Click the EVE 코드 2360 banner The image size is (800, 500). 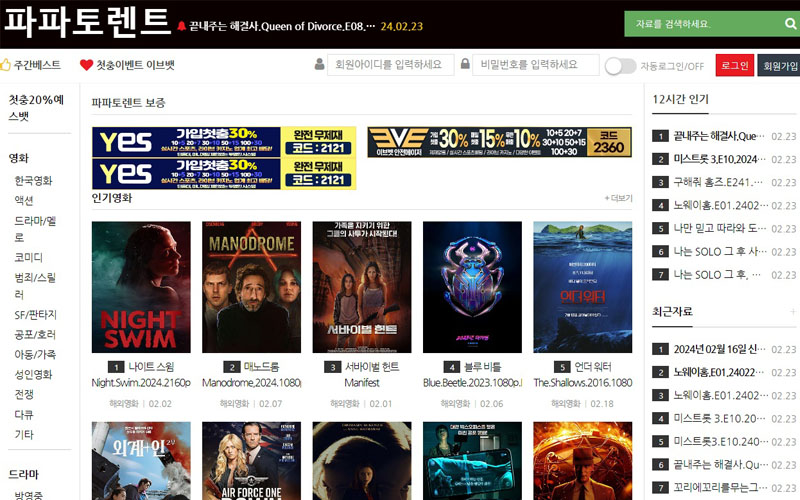coord(499,142)
